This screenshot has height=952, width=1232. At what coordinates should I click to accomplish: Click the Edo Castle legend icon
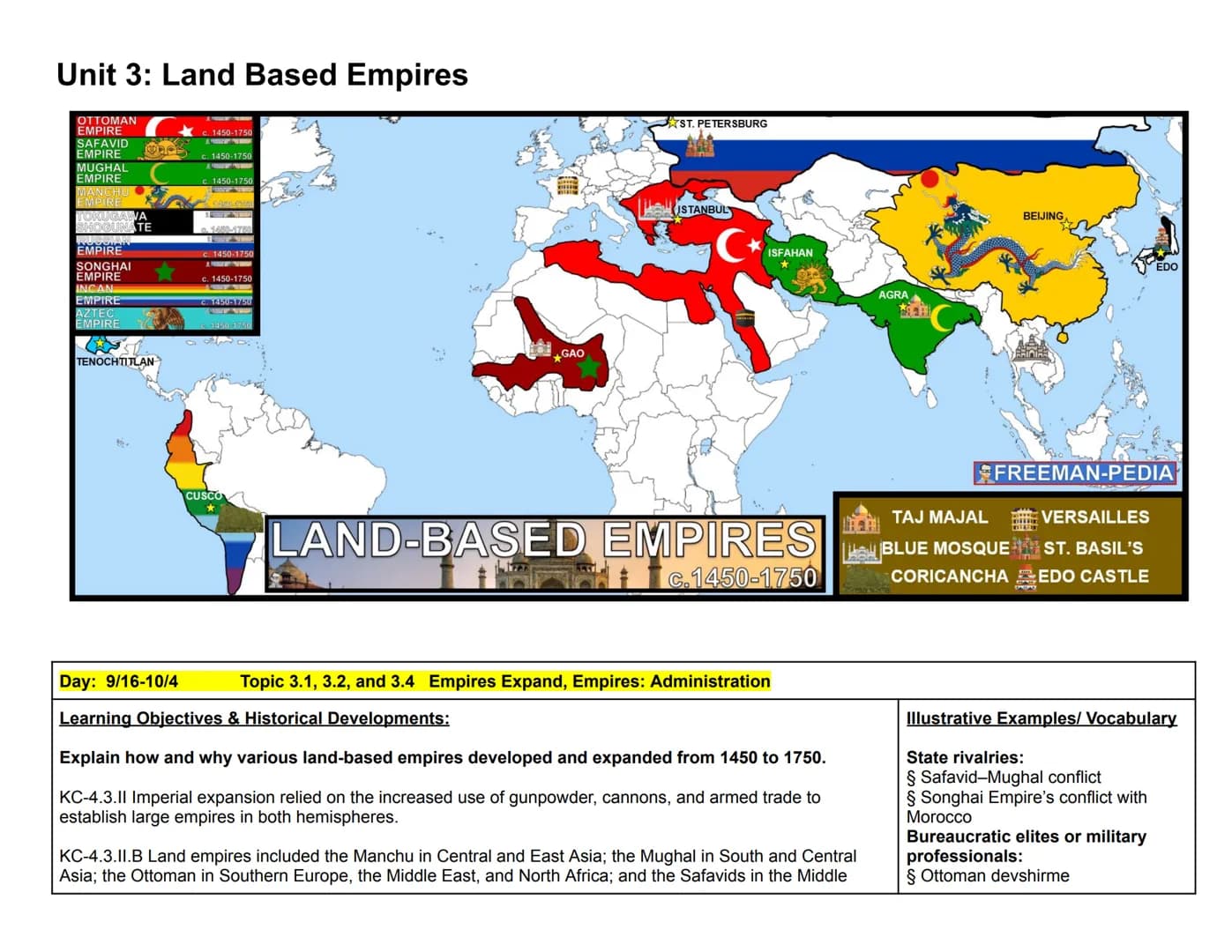1026,577
